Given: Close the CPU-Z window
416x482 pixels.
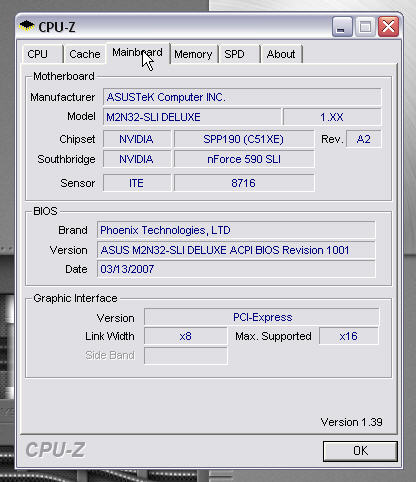Looking at the screenshot, I should pos(388,26).
